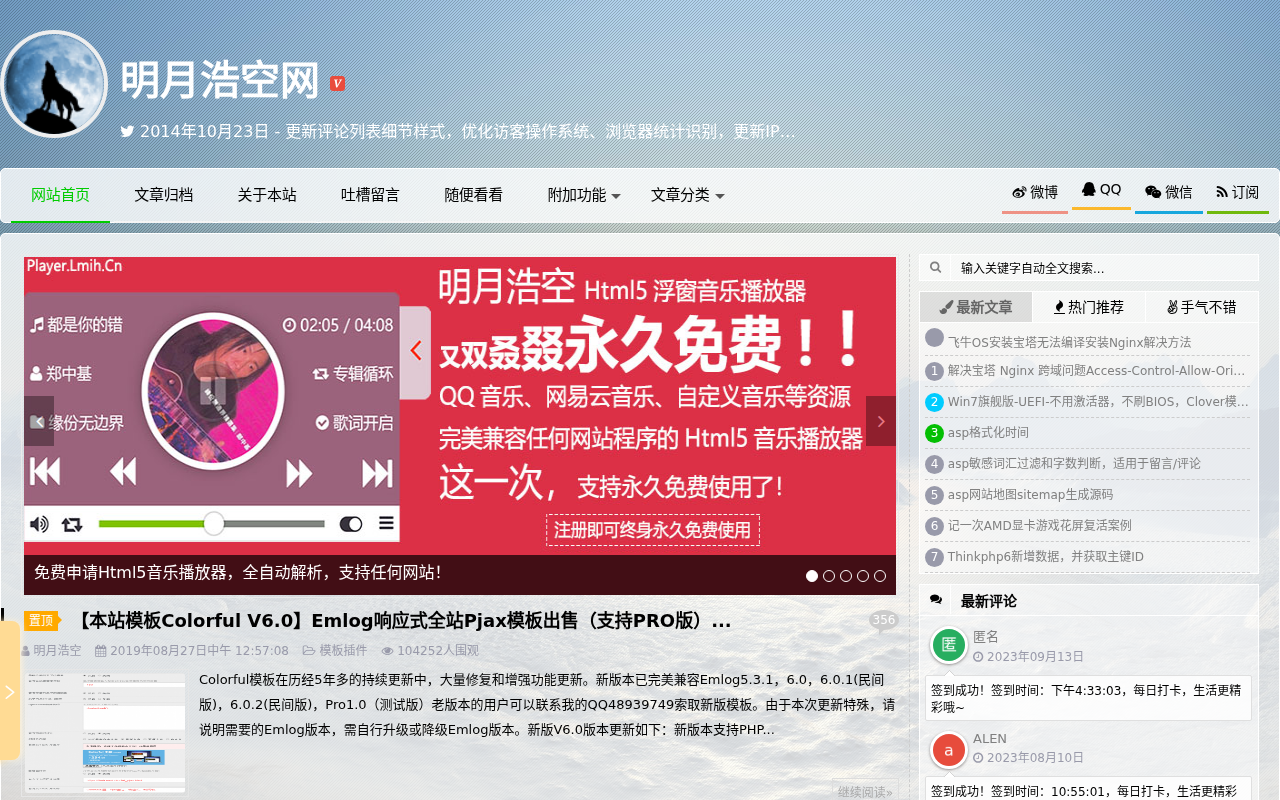Click the red V verified badge
The image size is (1280, 800).
tap(338, 83)
